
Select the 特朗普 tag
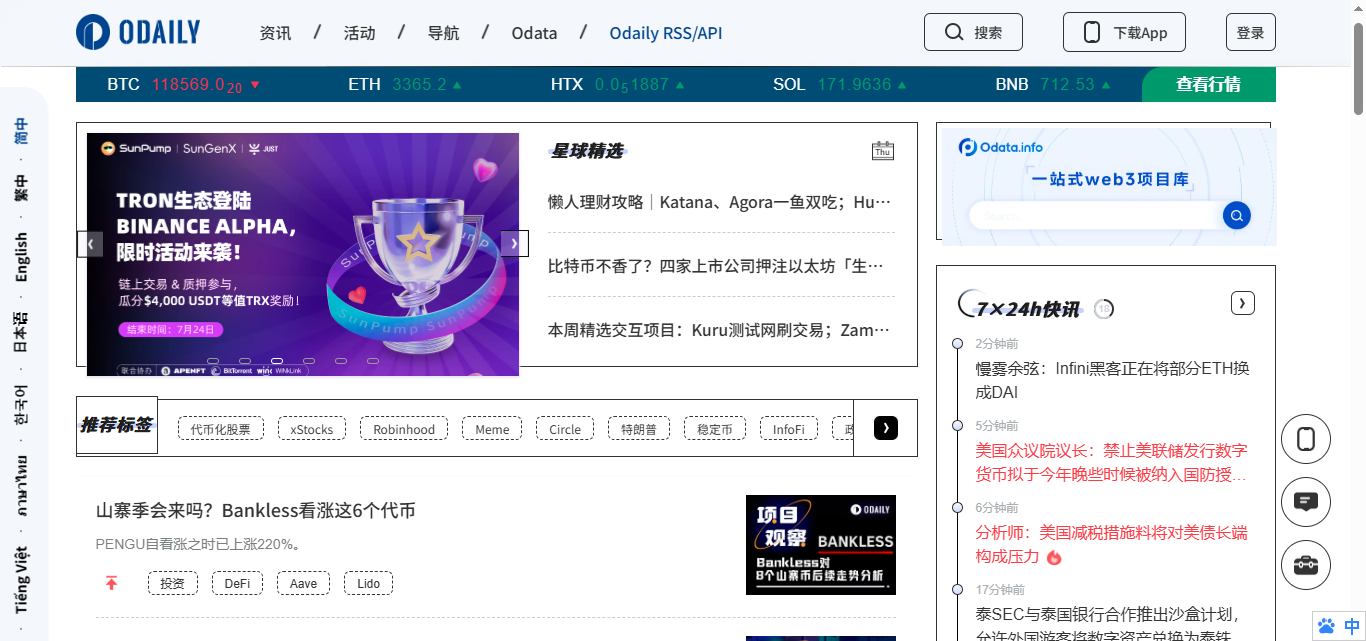click(639, 429)
